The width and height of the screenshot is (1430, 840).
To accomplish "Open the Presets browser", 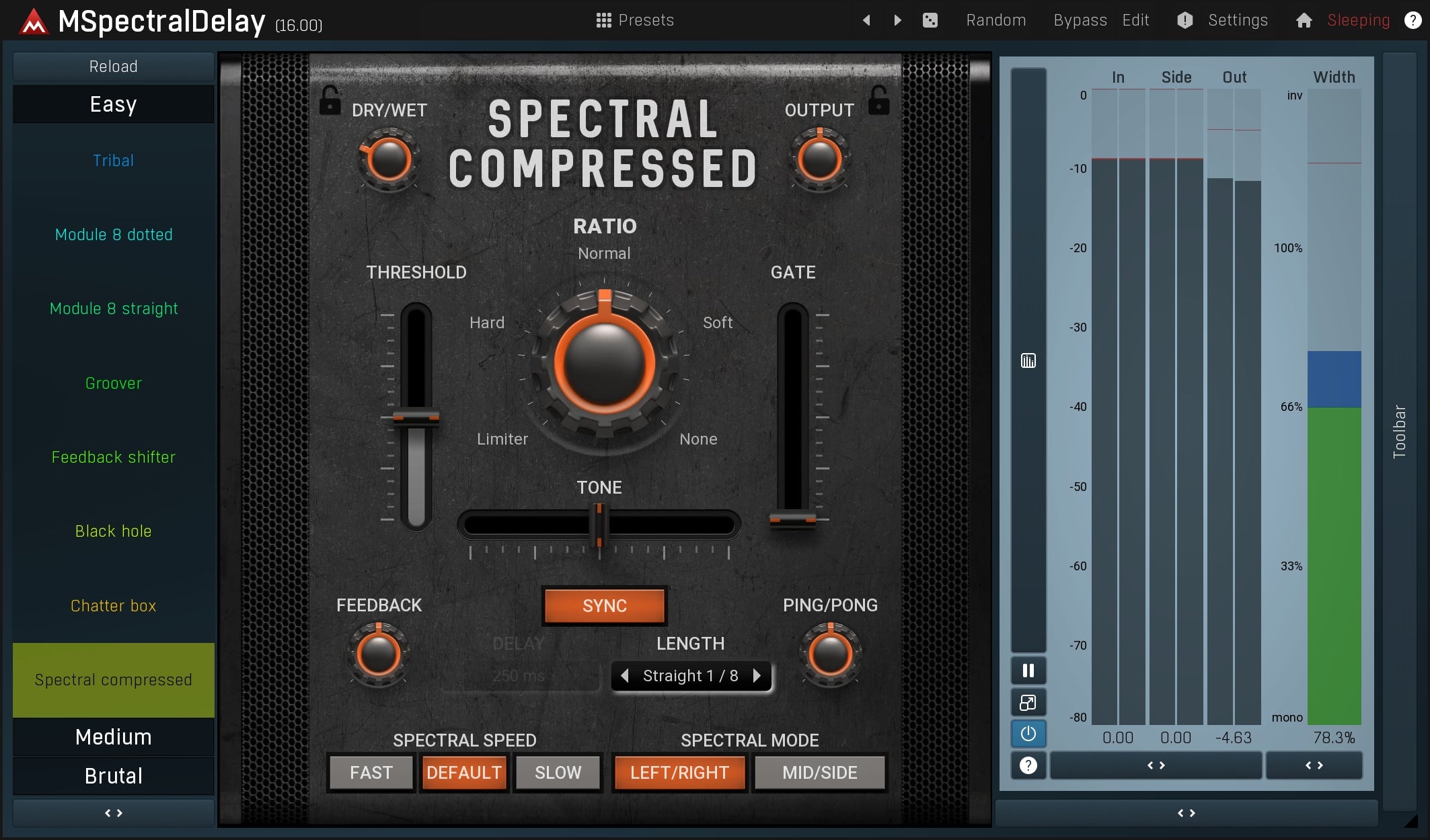I will (x=633, y=20).
